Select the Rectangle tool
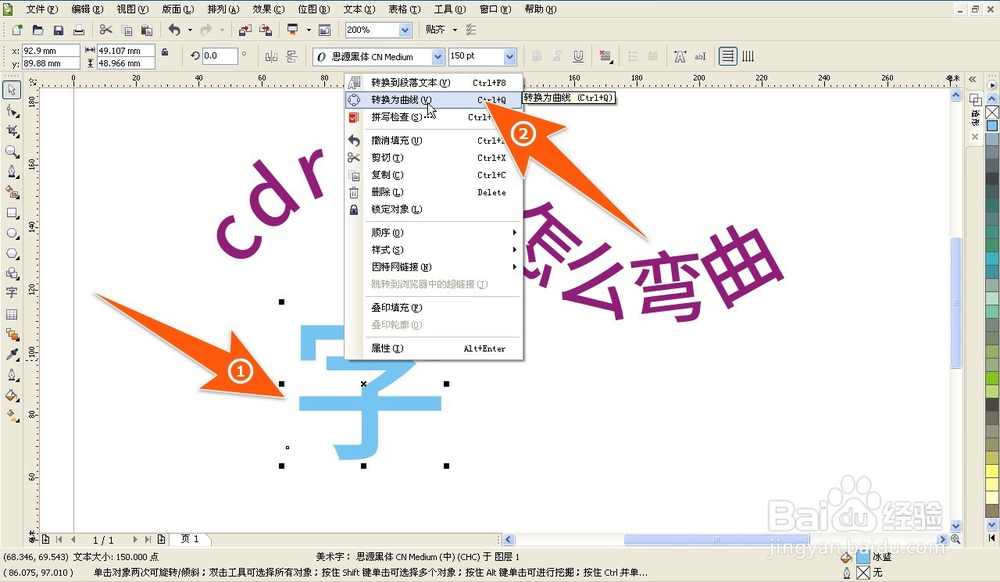Screen dimensions: 1000x582 click(12, 212)
